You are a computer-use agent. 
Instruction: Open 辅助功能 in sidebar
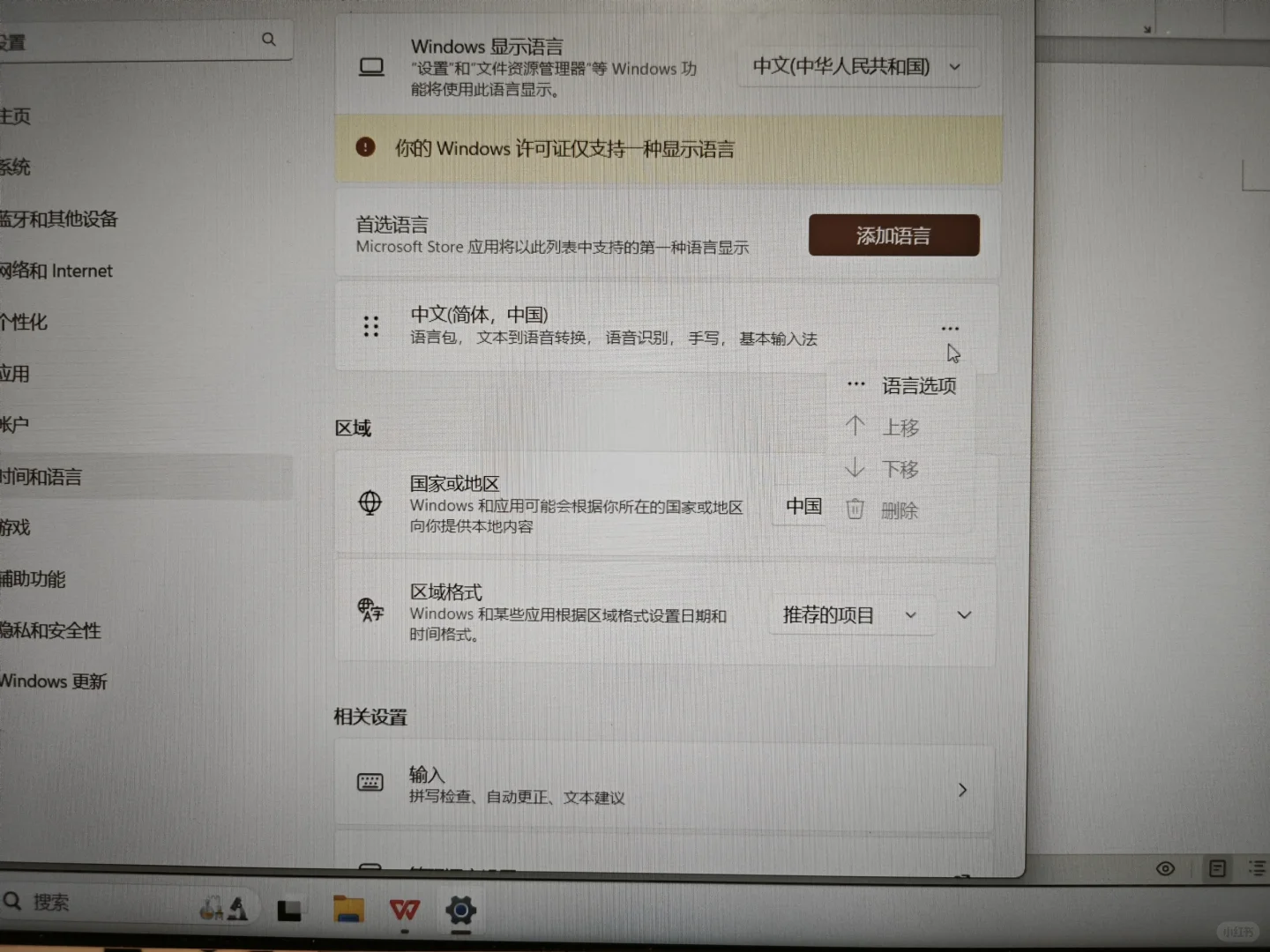point(33,579)
